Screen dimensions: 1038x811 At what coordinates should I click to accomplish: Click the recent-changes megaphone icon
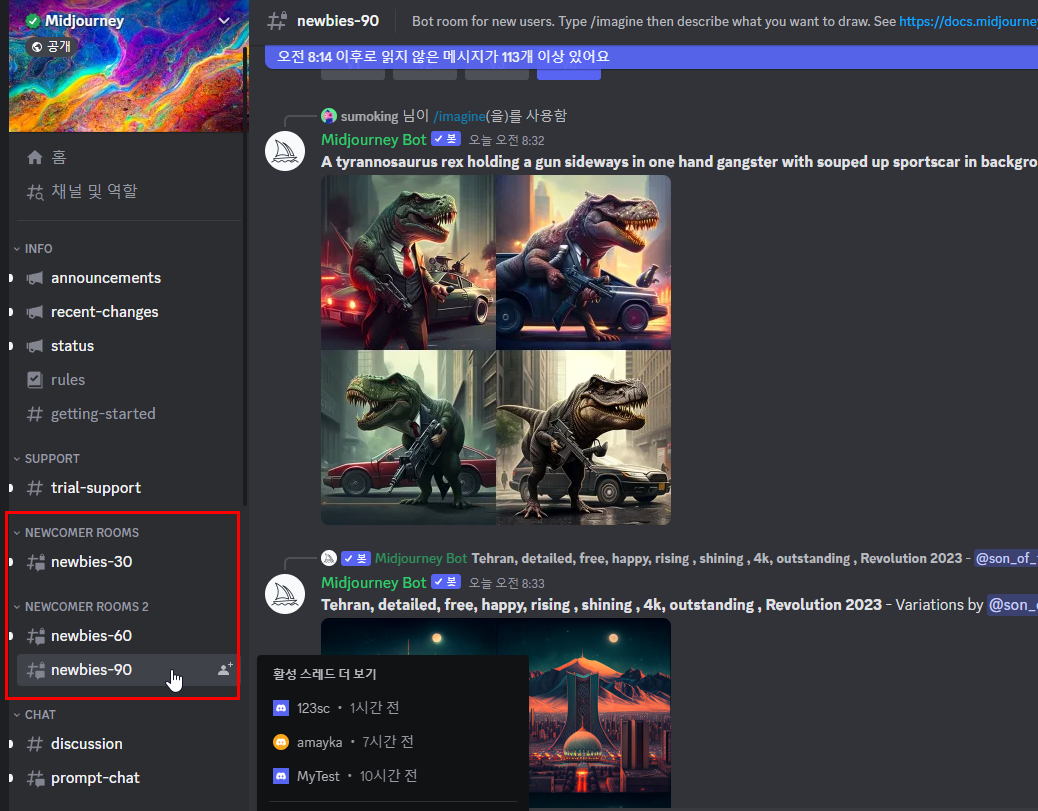[x=34, y=312]
